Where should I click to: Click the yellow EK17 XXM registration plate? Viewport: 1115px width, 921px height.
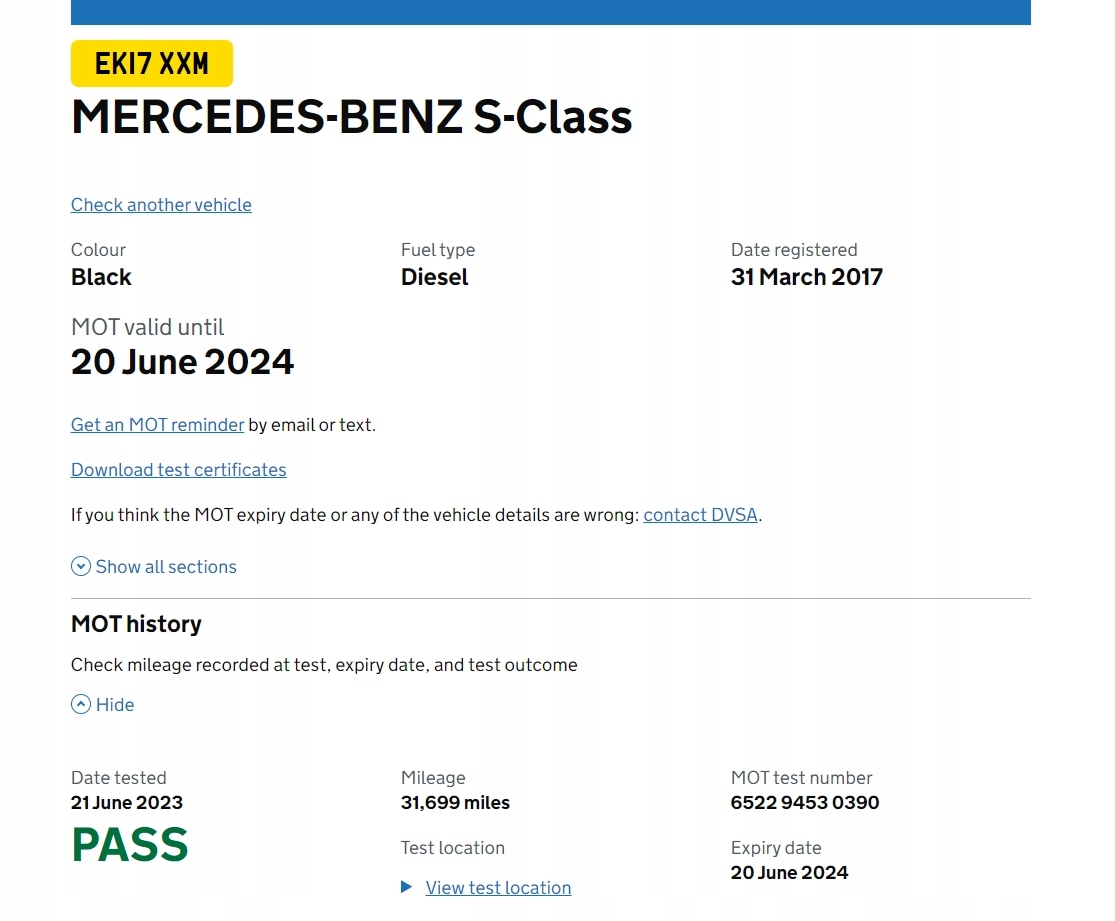pos(152,64)
